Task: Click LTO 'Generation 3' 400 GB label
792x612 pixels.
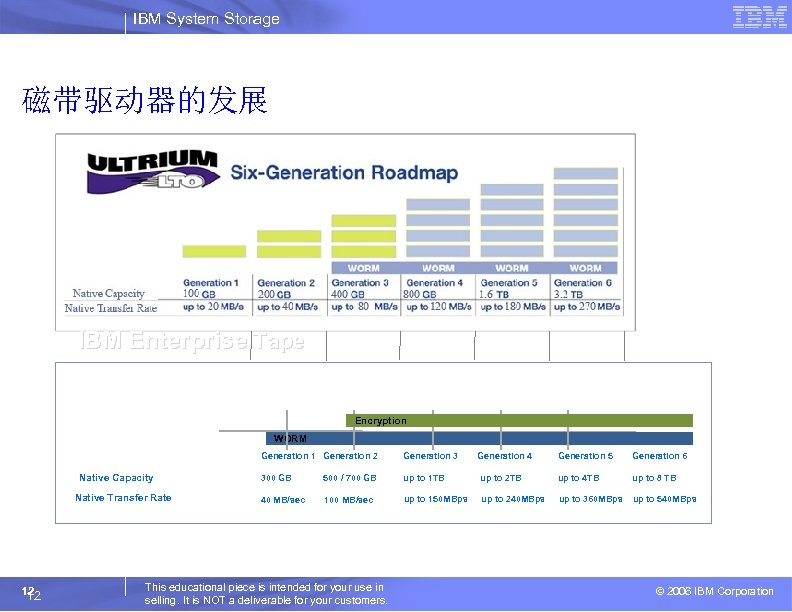Action: click(360, 288)
